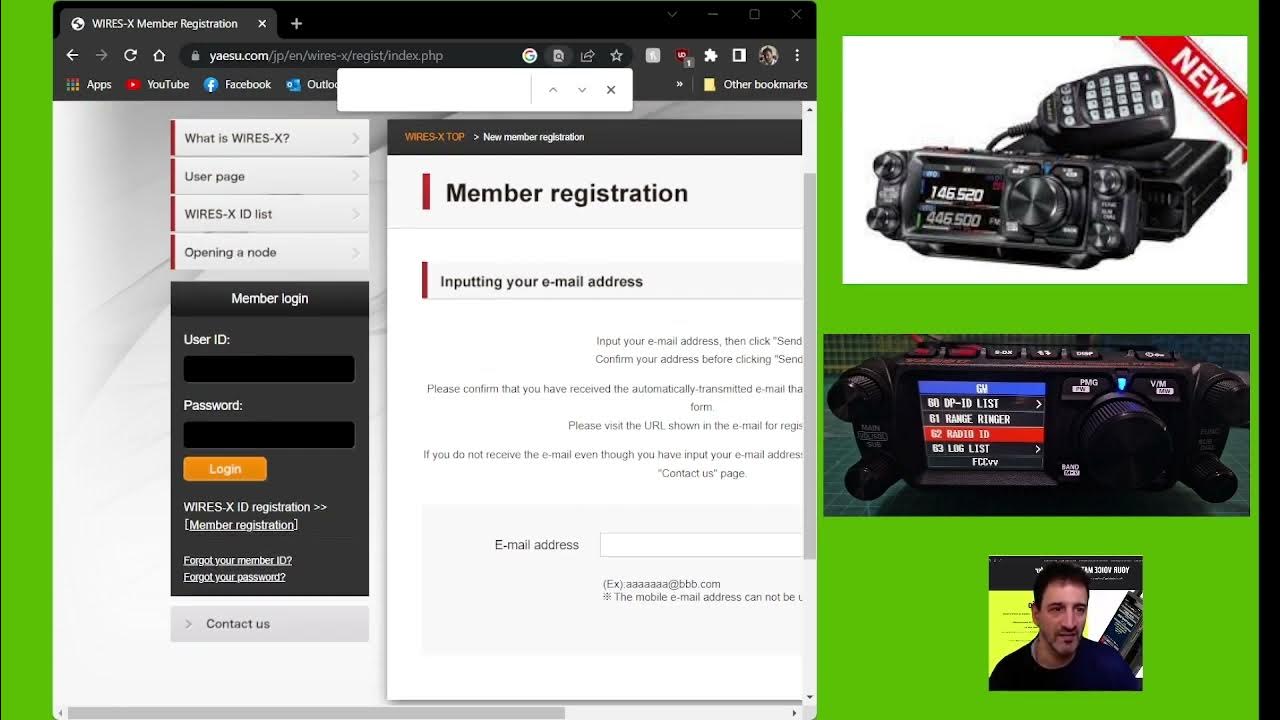Click the 'Member registration' page heading
Viewport: 1280px width, 720px height.
566,193
